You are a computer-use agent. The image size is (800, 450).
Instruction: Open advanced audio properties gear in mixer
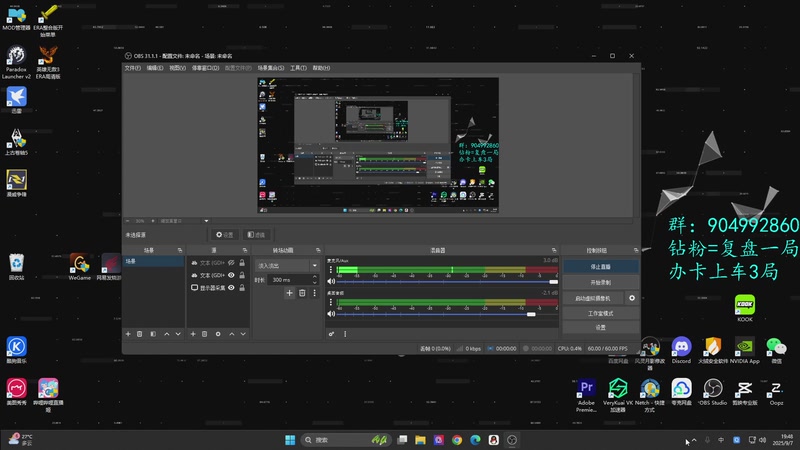332,334
